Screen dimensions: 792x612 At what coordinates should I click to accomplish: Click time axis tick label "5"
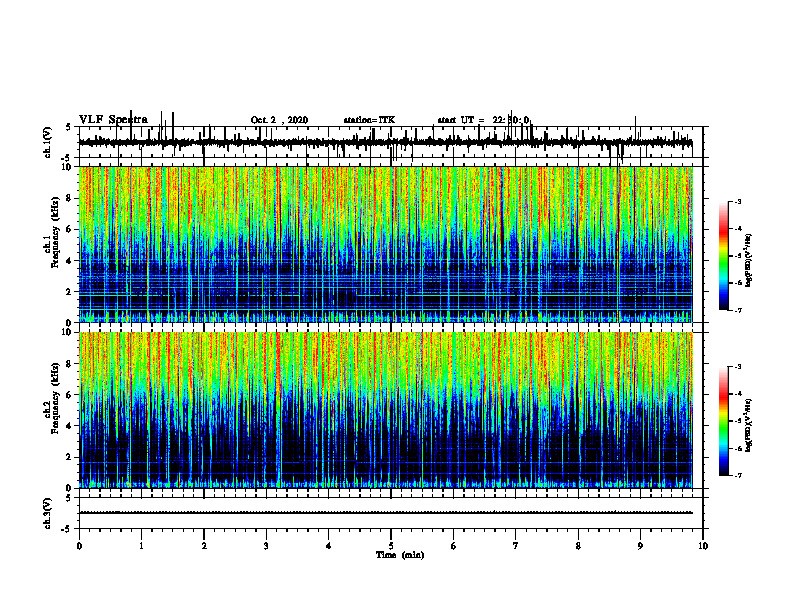391,546
